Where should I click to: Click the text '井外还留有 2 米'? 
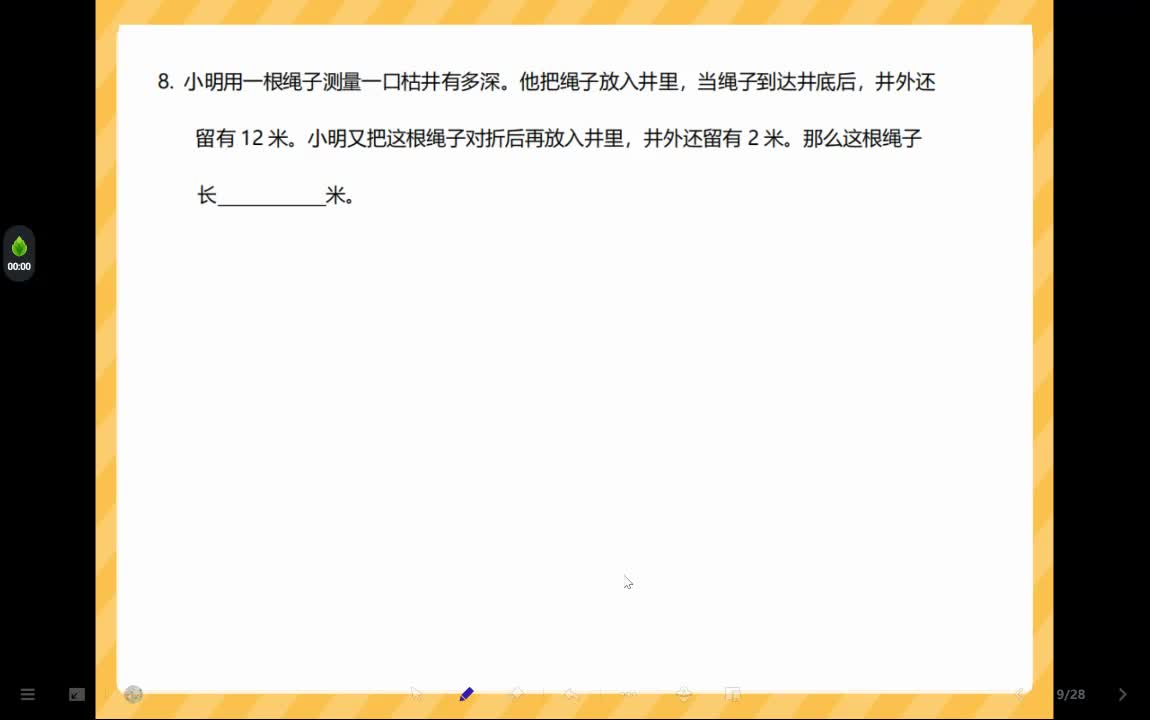713,139
